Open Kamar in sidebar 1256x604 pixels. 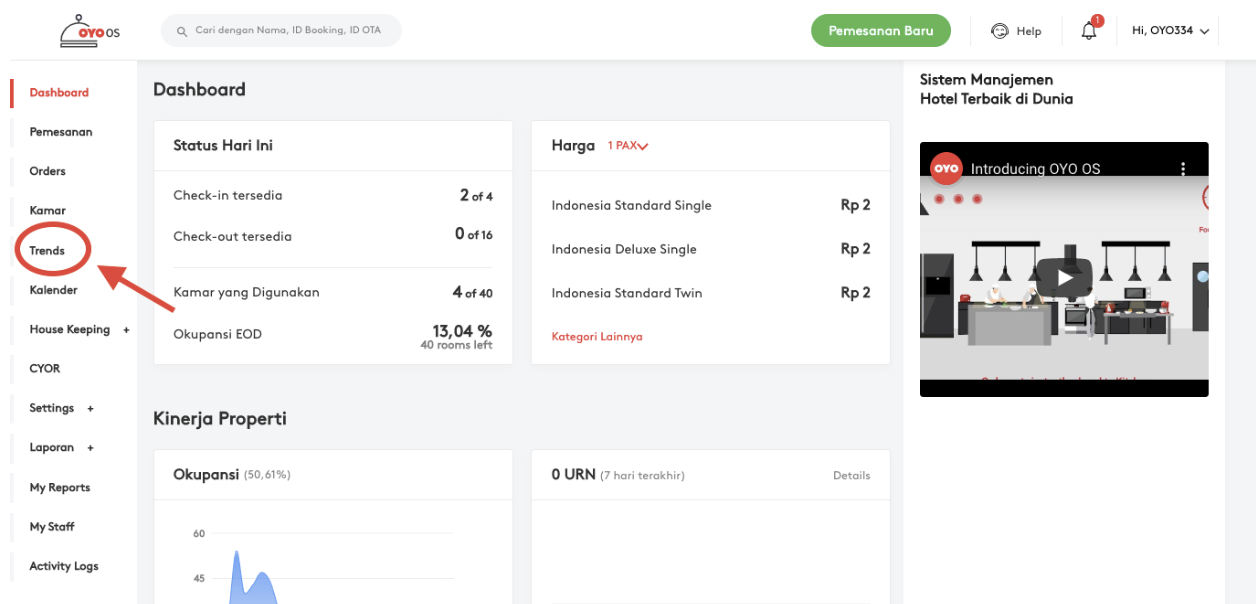pyautogui.click(x=47, y=211)
